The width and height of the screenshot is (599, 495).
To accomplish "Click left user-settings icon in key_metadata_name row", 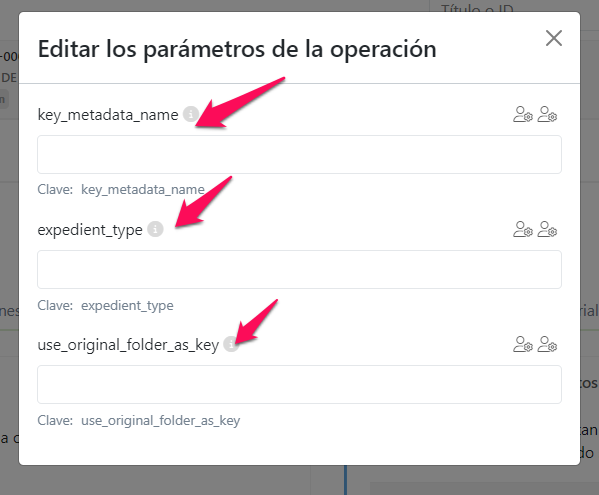I will [x=523, y=114].
